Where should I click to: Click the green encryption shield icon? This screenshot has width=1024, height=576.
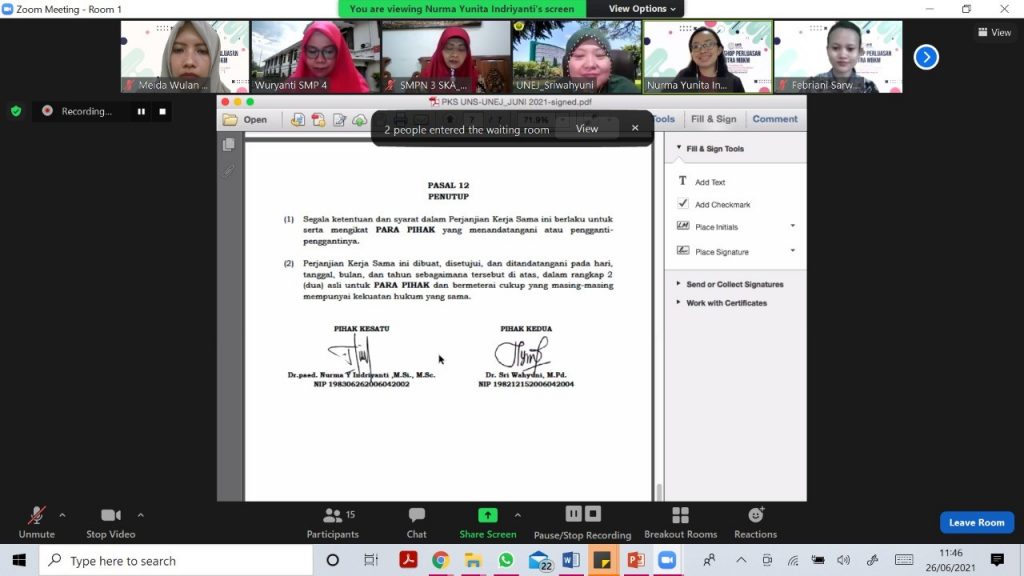[16, 111]
